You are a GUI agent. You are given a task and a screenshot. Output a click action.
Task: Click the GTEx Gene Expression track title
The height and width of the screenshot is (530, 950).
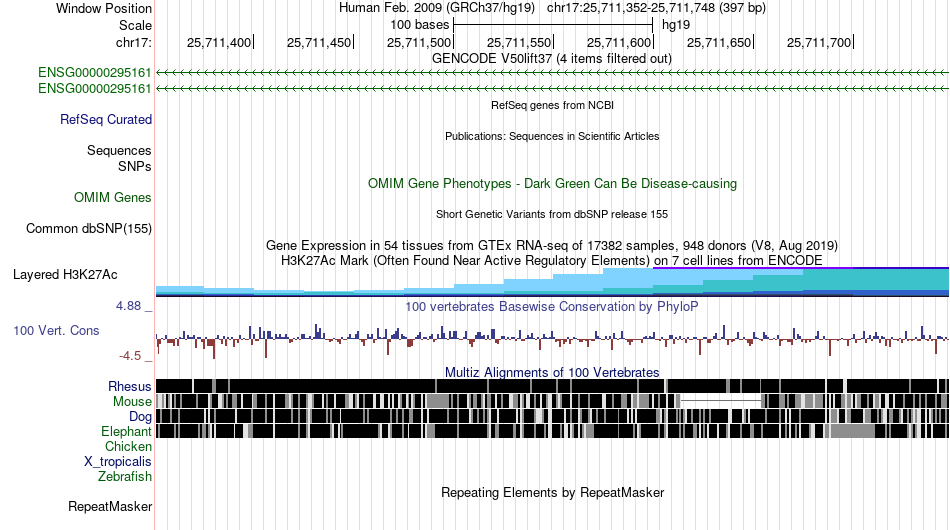click(552, 245)
